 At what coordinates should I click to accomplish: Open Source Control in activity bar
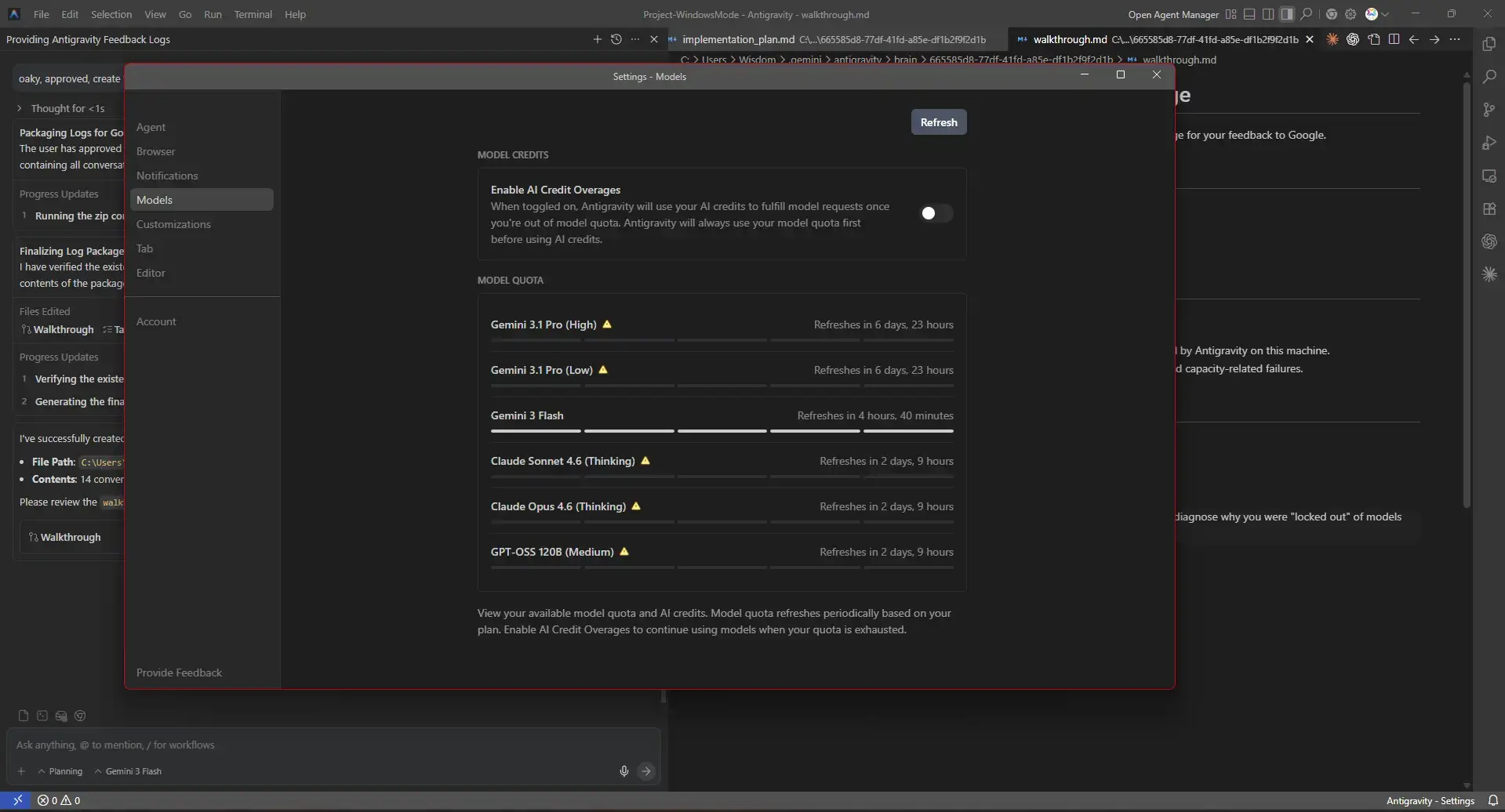tap(1489, 111)
